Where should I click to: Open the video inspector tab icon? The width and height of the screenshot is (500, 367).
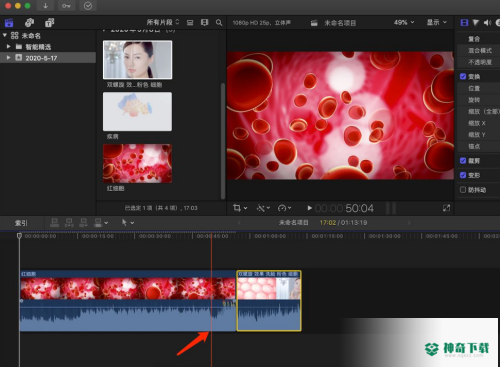coord(464,23)
